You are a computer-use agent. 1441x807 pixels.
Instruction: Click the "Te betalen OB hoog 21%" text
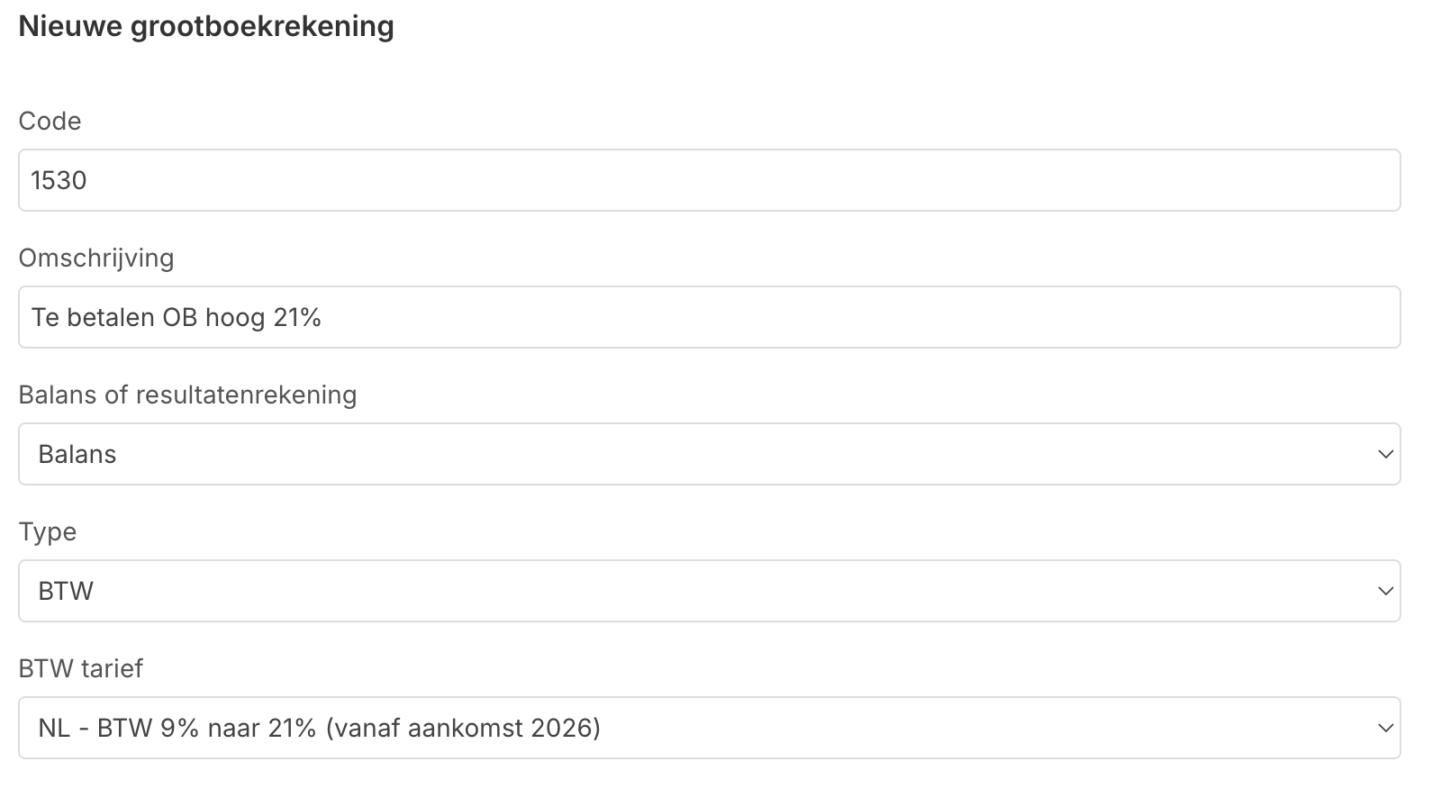[x=176, y=318]
